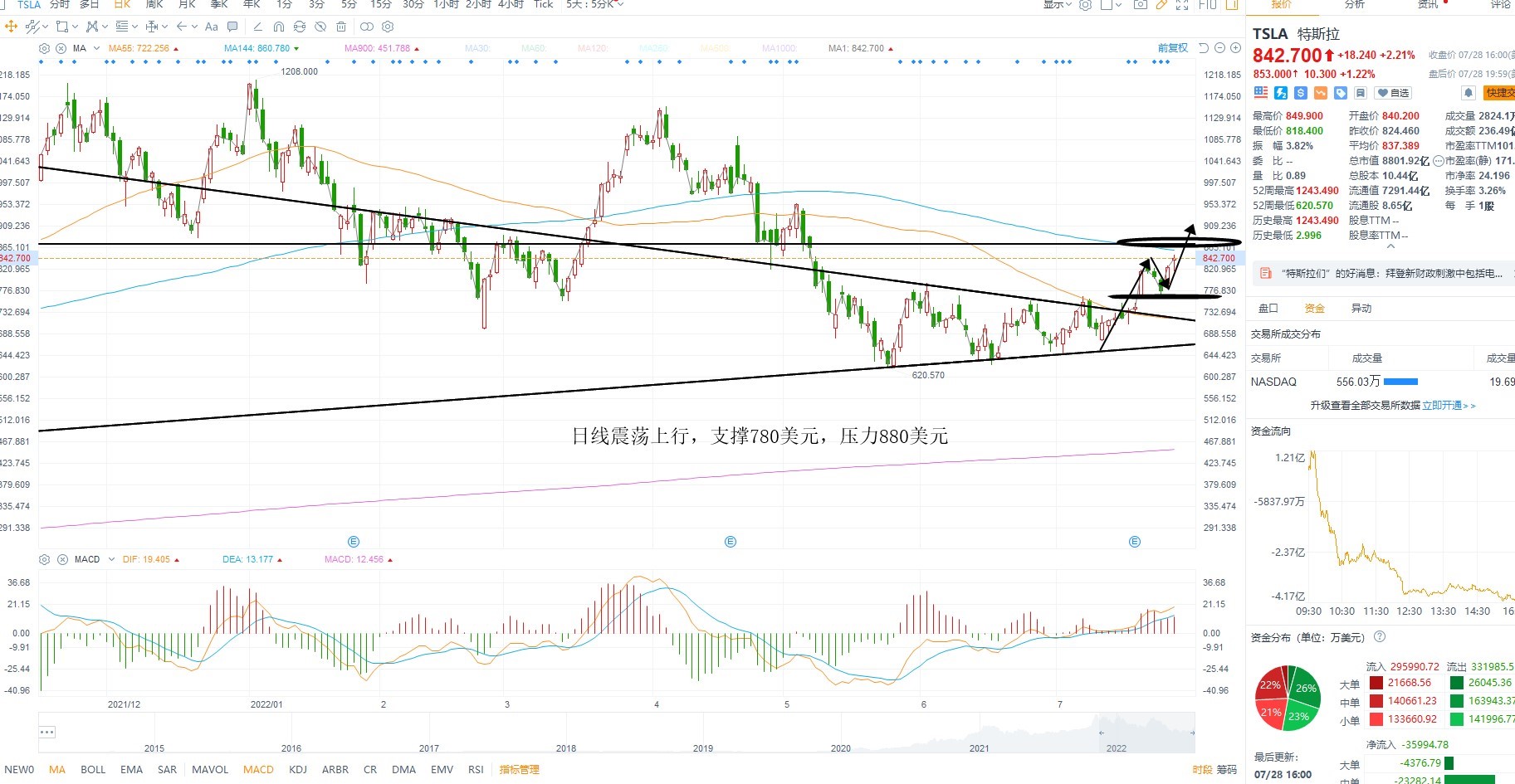Toggle the DMA sub-indicator

[404, 769]
